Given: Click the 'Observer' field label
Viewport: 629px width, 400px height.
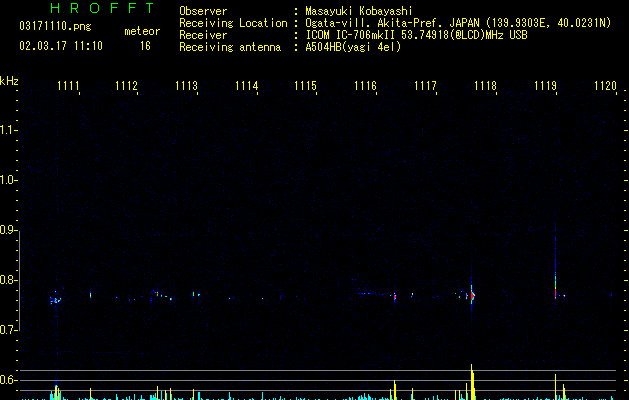Looking at the screenshot, I should coord(203,11).
